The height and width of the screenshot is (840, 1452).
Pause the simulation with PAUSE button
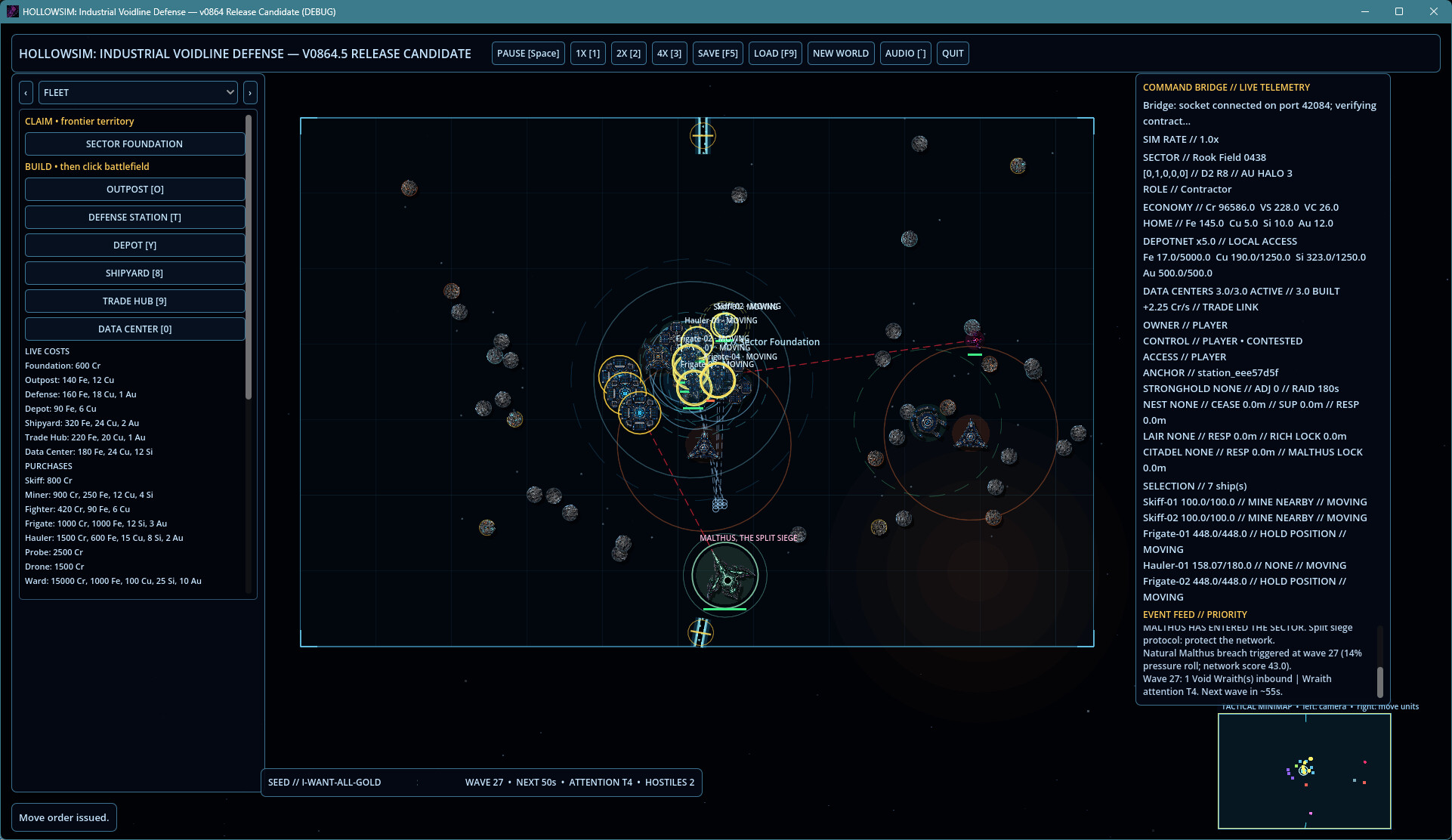(528, 54)
